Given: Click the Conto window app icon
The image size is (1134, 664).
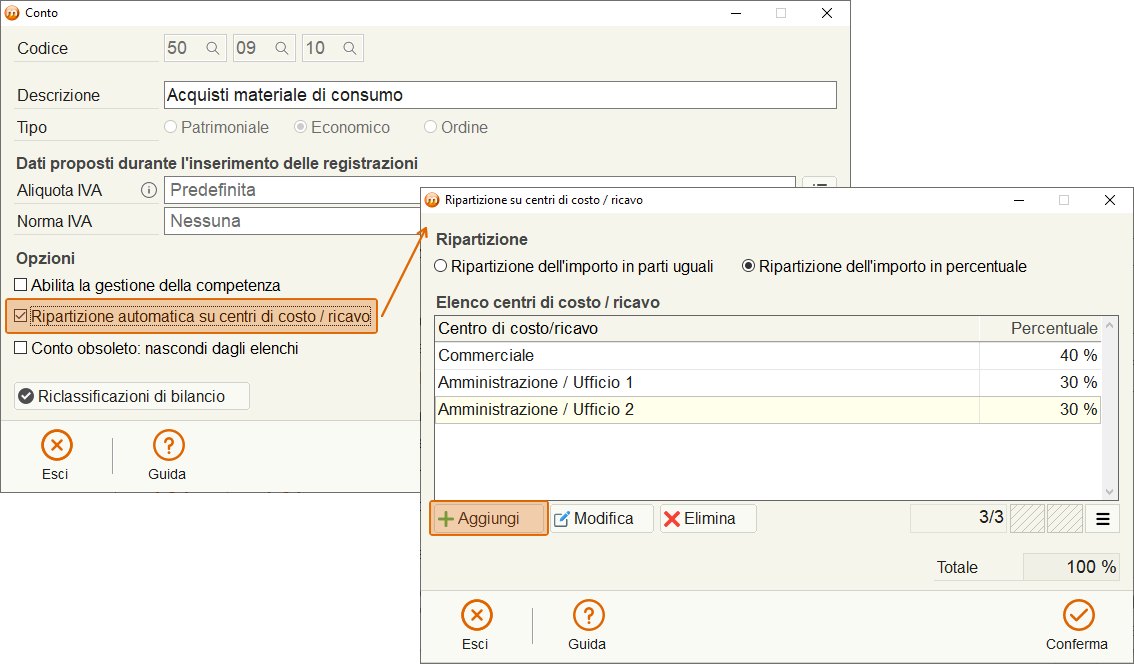Looking at the screenshot, I should click(12, 13).
